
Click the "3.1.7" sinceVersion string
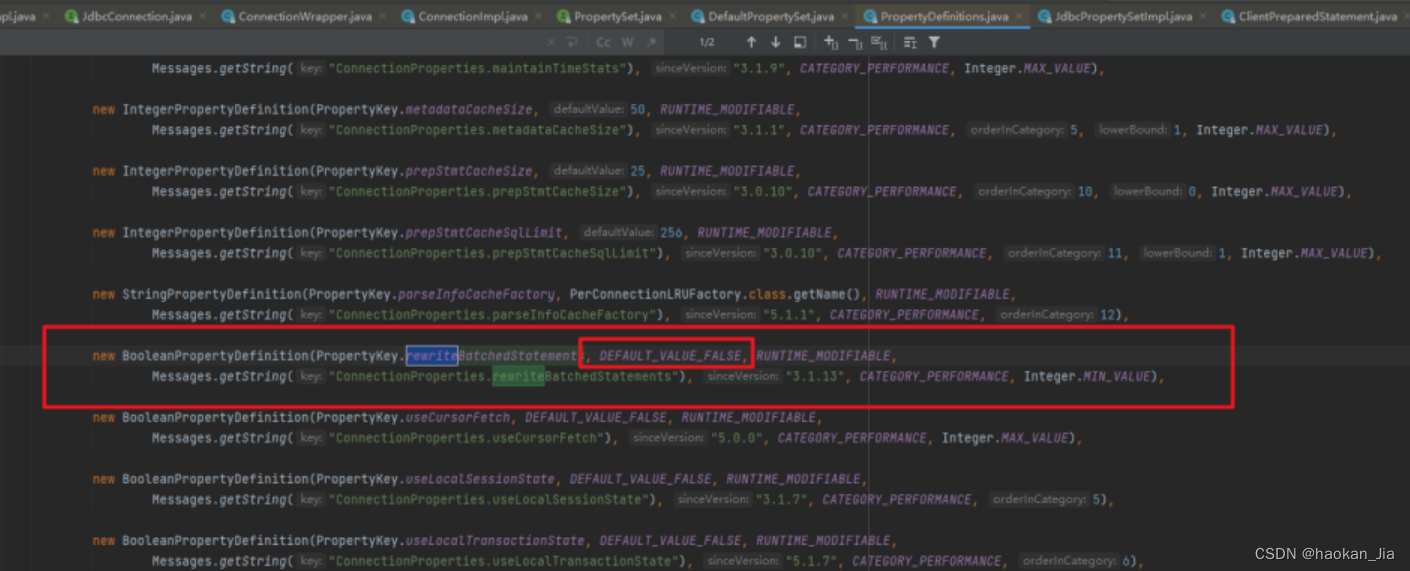[x=780, y=500]
